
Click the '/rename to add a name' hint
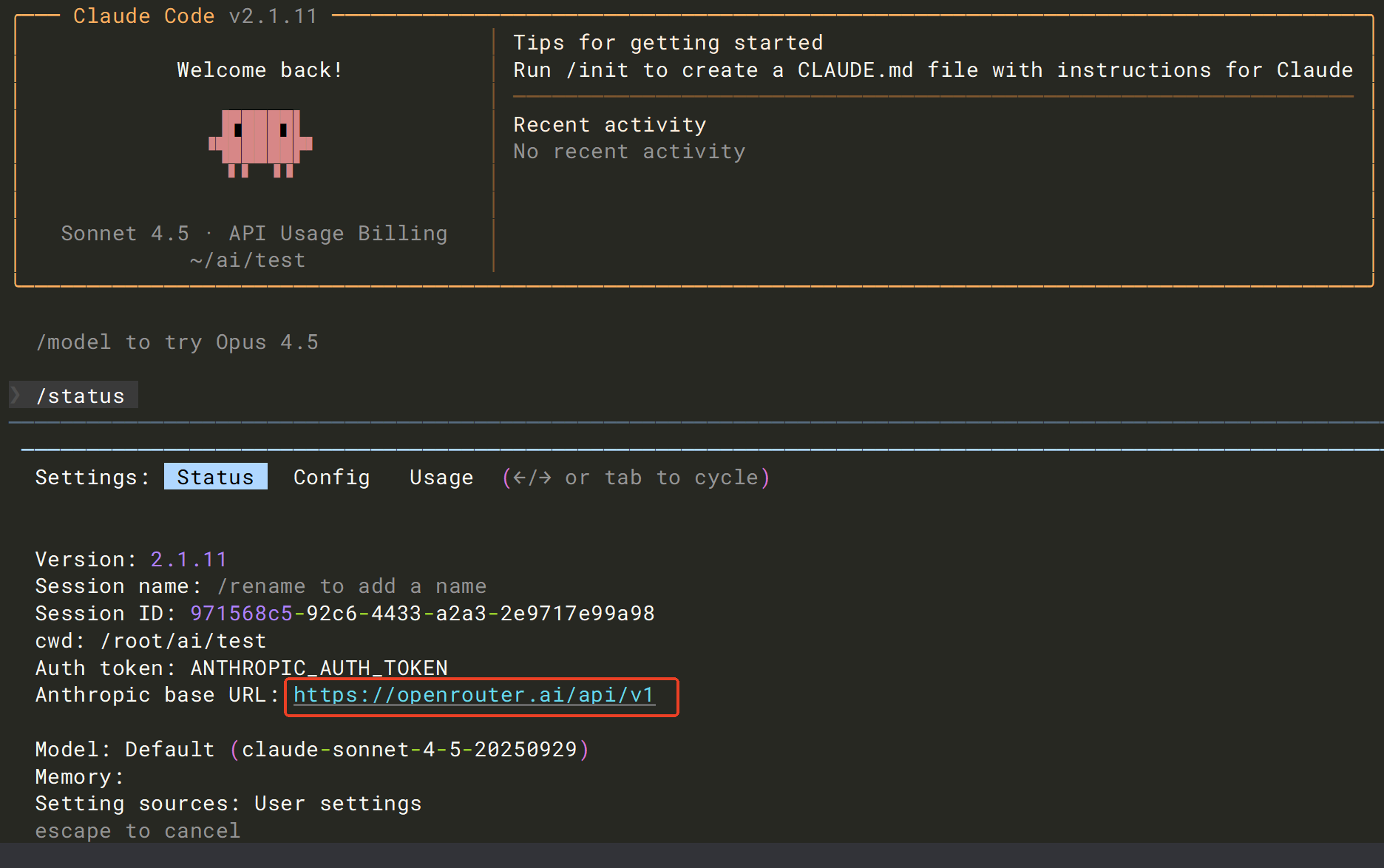352,586
